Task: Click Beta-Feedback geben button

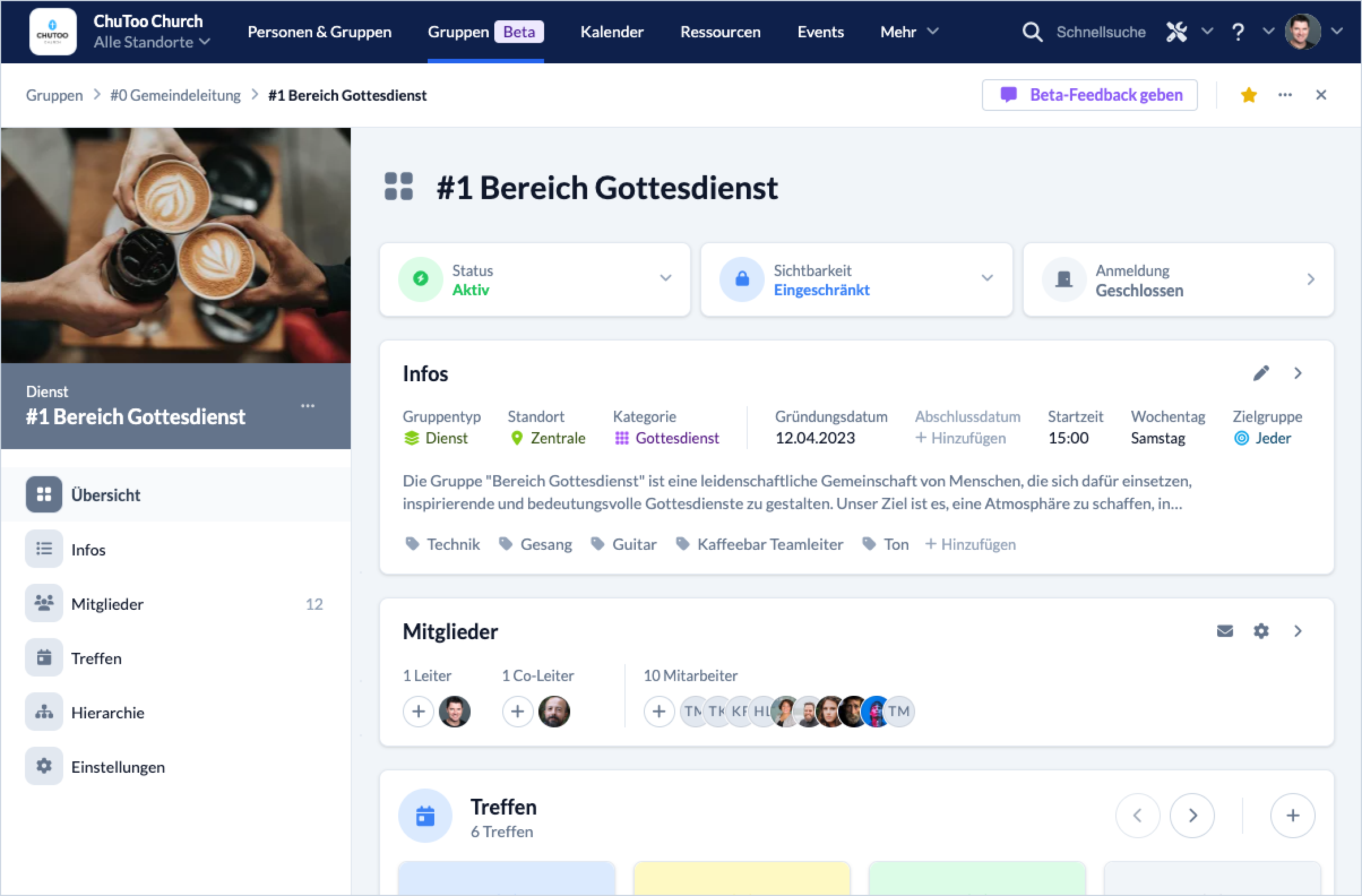Action: [x=1089, y=95]
